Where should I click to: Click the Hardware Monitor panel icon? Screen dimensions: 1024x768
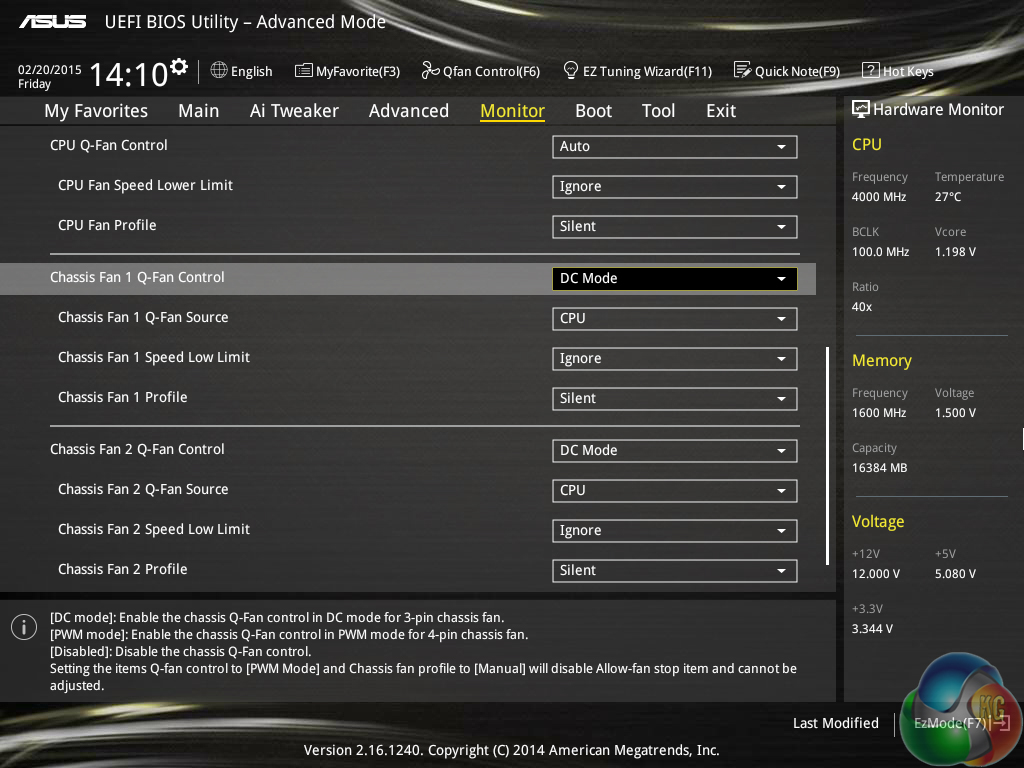pyautogui.click(x=861, y=109)
